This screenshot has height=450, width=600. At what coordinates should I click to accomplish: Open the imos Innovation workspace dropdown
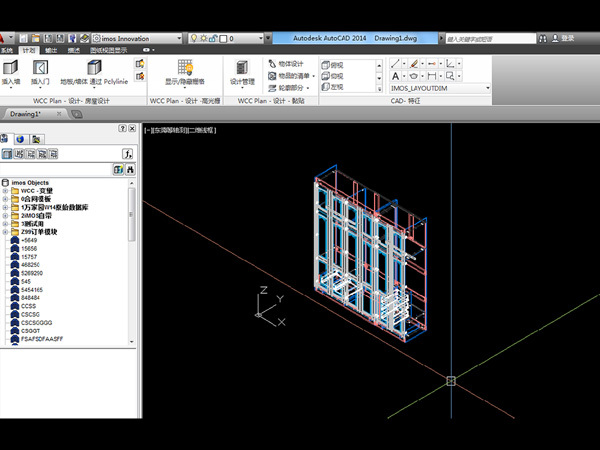tap(181, 38)
